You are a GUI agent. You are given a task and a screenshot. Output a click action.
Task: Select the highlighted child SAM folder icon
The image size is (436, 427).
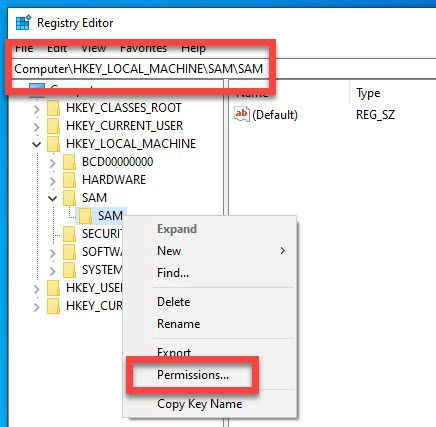[x=85, y=216]
